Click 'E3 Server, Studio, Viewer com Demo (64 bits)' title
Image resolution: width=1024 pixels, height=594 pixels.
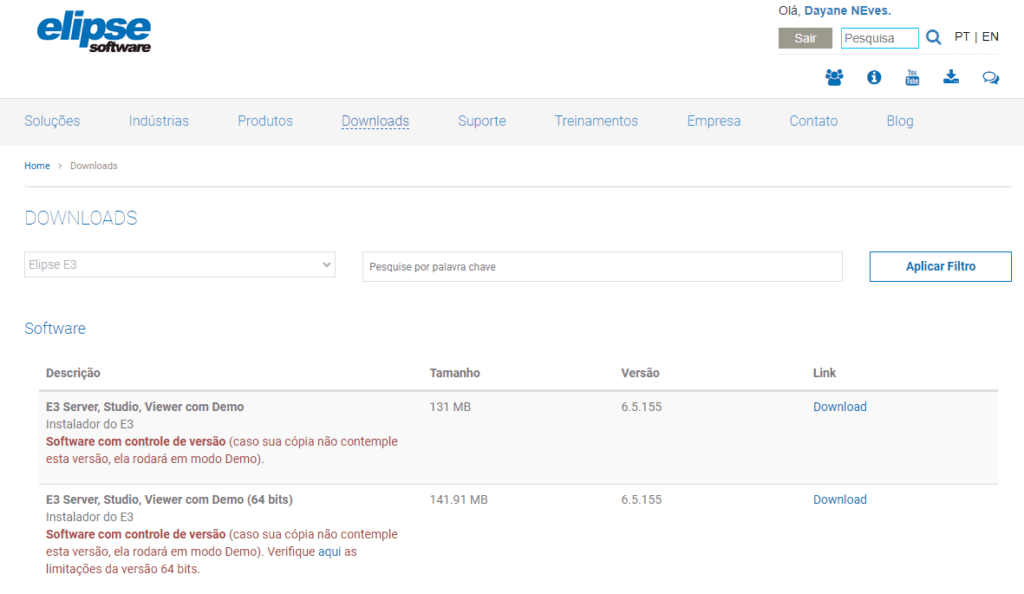click(169, 499)
